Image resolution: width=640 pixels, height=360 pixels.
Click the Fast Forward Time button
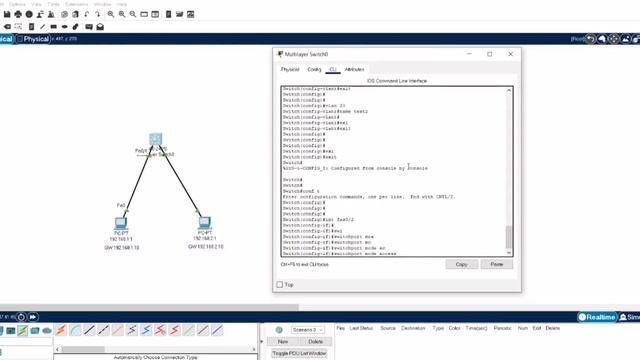[x=33, y=317]
